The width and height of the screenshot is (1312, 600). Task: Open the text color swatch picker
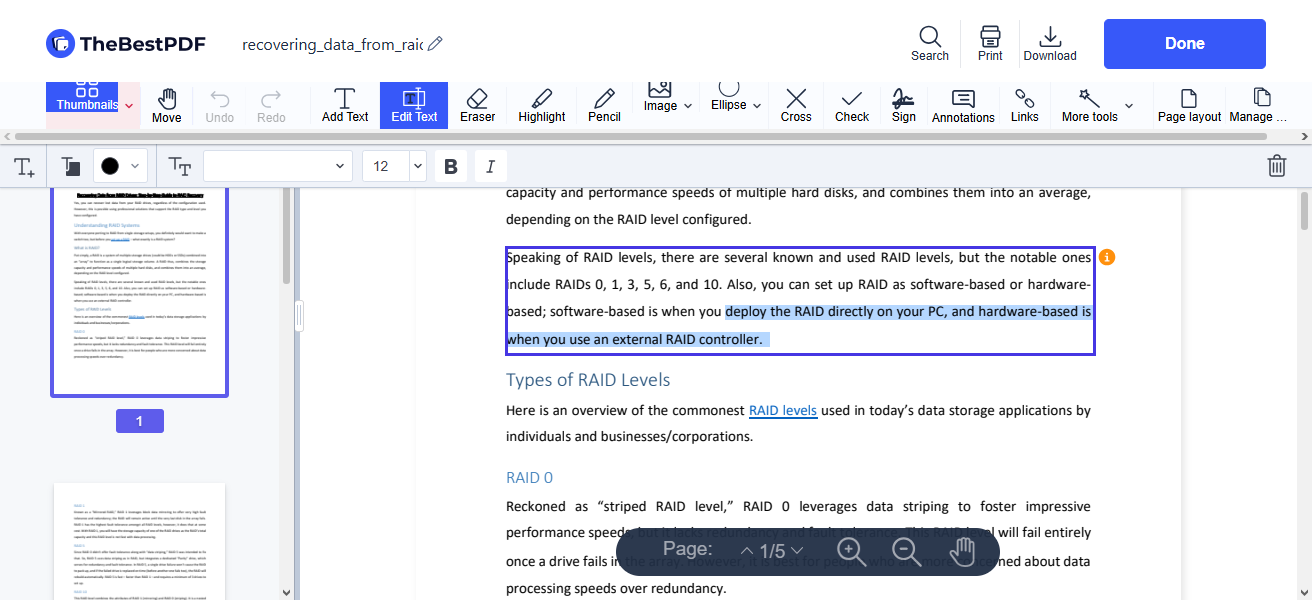pos(120,165)
